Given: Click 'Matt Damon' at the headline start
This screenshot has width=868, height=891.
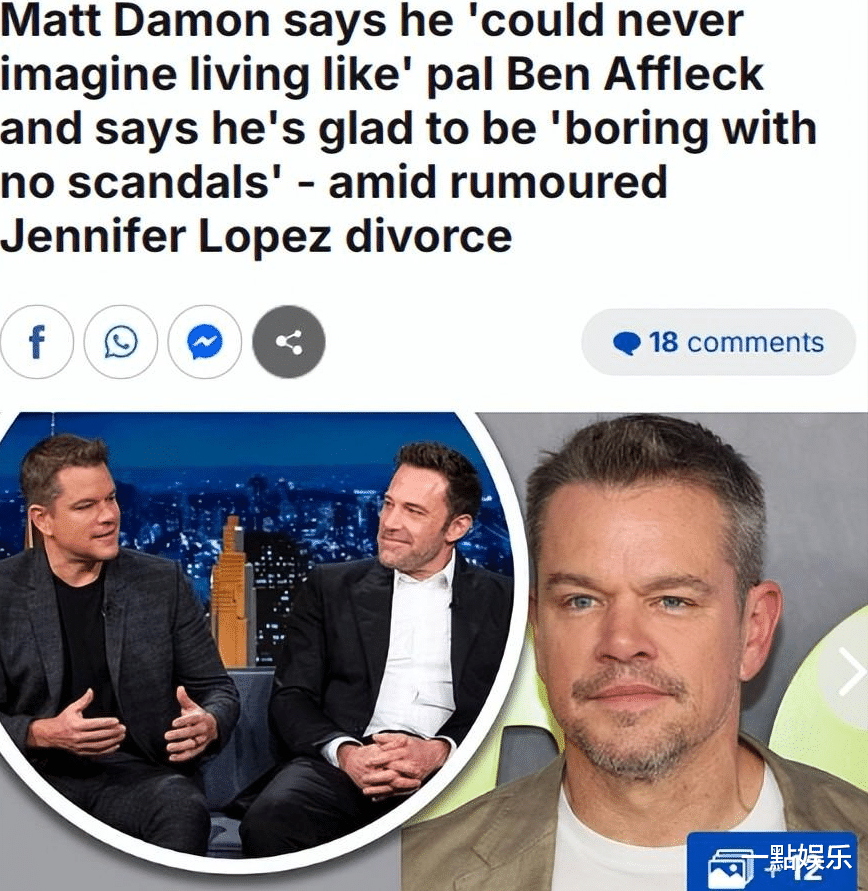Looking at the screenshot, I should [135, 21].
